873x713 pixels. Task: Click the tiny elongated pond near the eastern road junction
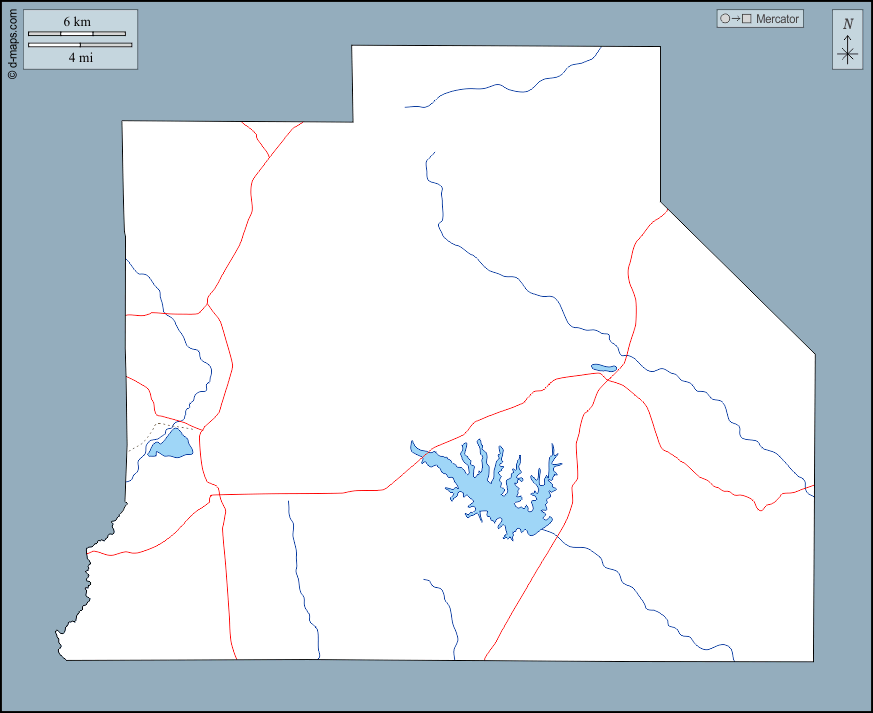point(603,368)
